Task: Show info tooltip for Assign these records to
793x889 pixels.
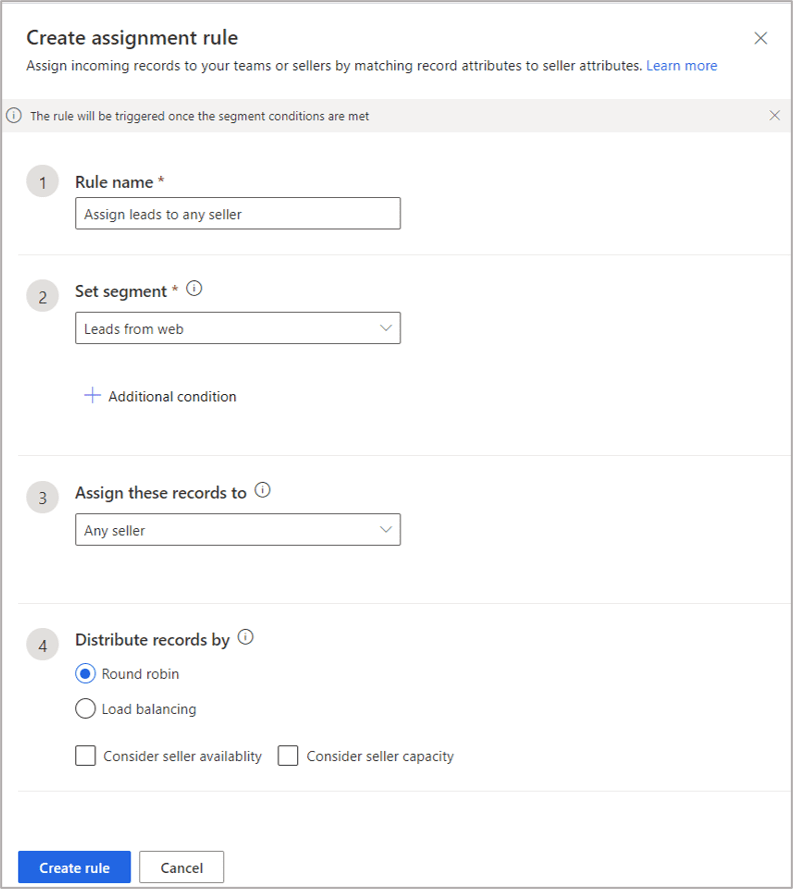Action: coord(263,491)
